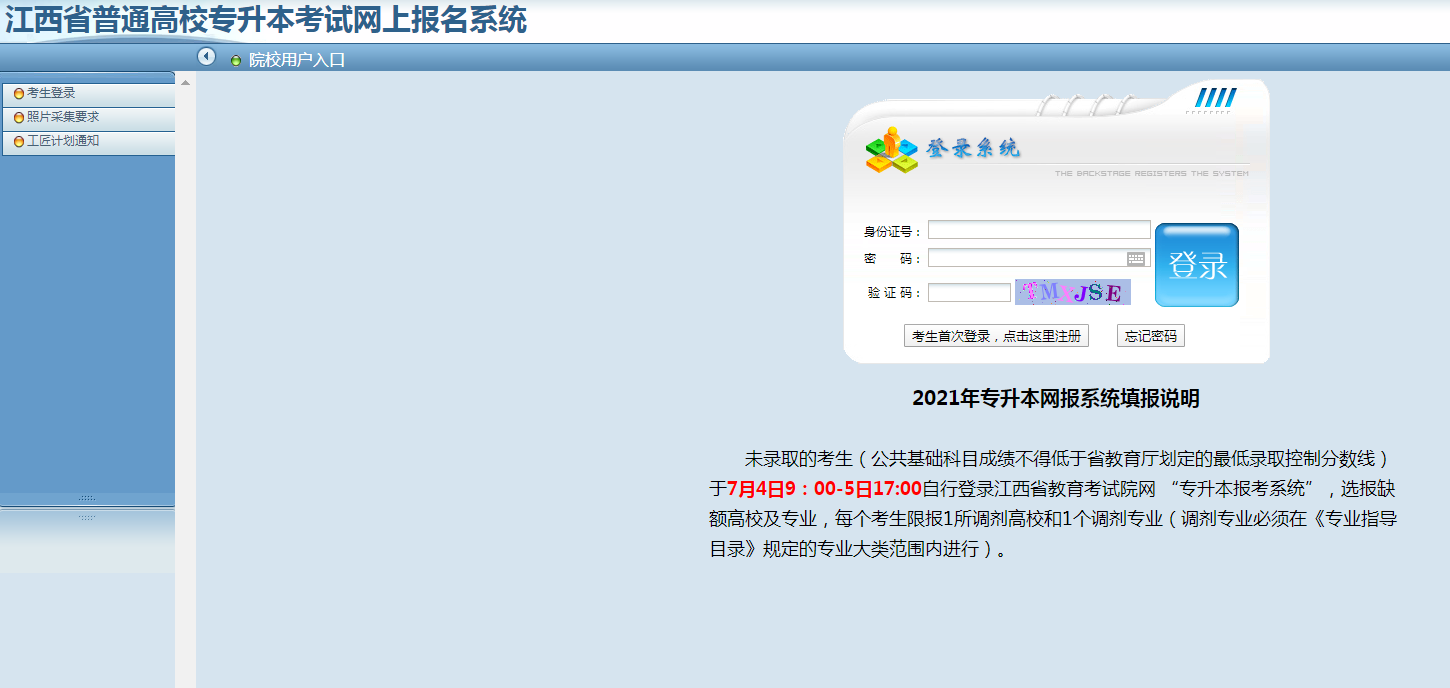Image resolution: width=1450 pixels, height=688 pixels.
Task: Click the blue striped logo in login panel corner
Action: 1215,98
